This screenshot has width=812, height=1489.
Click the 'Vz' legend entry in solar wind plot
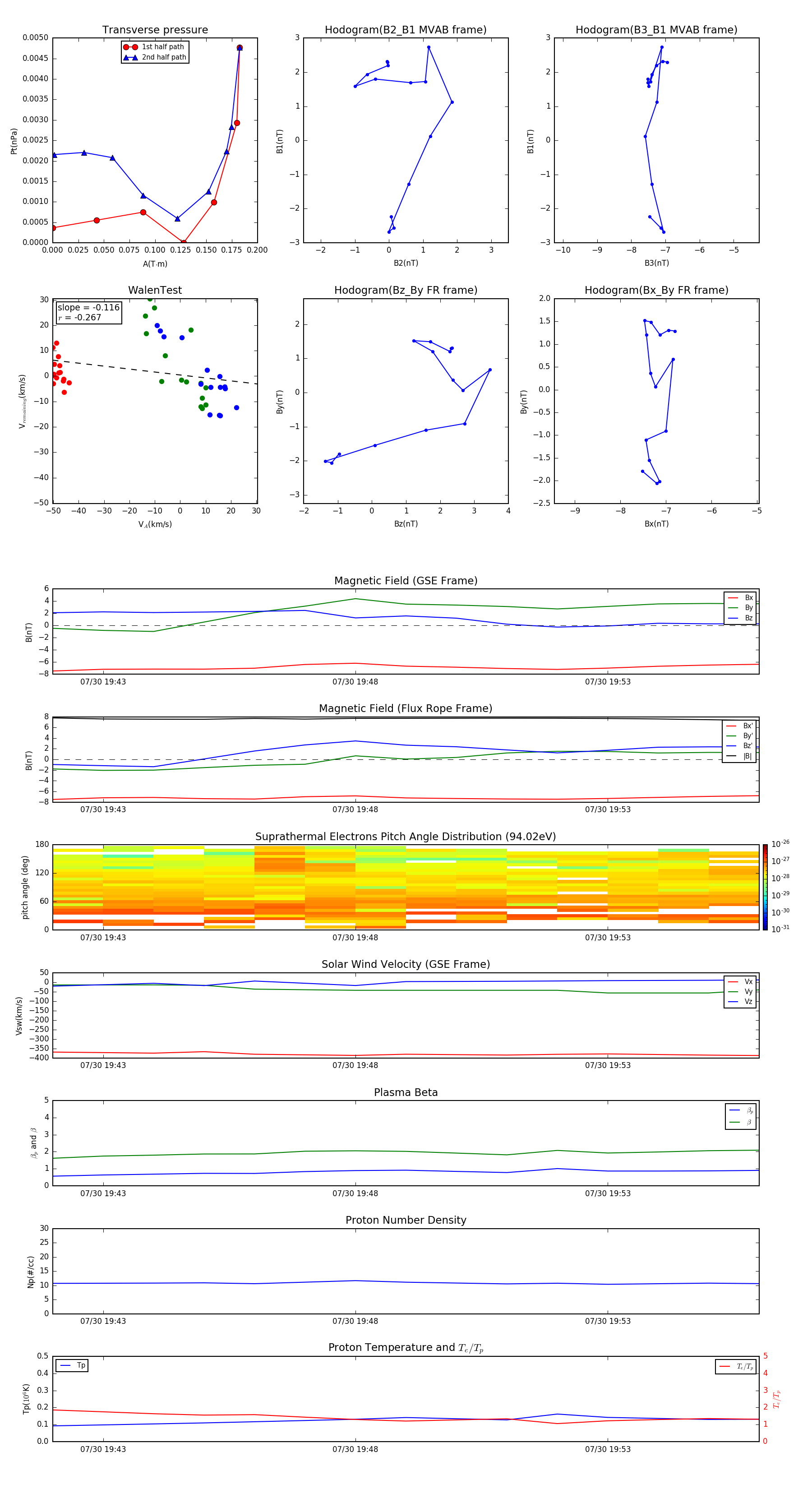point(740,1002)
